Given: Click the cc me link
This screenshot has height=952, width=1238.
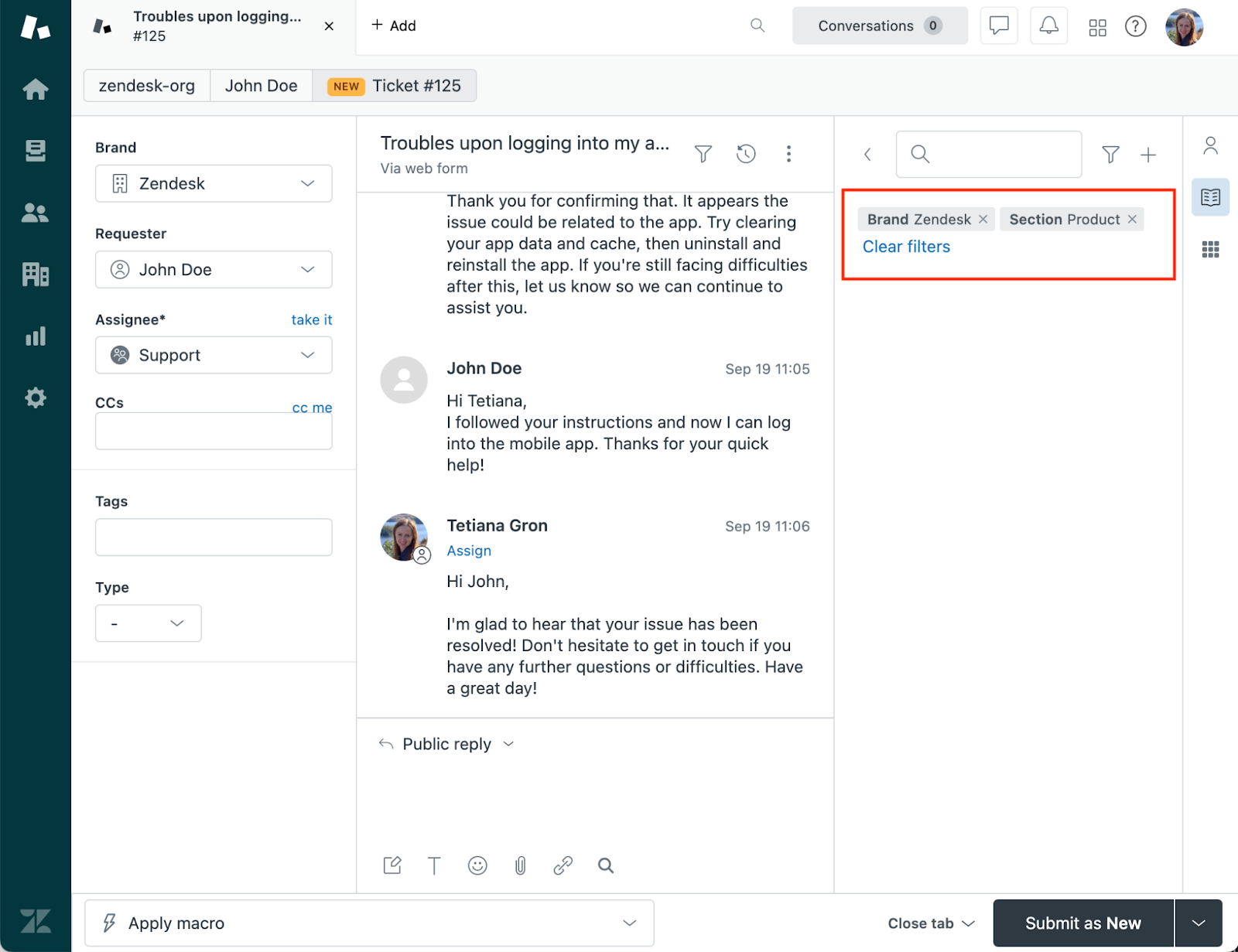Looking at the screenshot, I should 313,408.
